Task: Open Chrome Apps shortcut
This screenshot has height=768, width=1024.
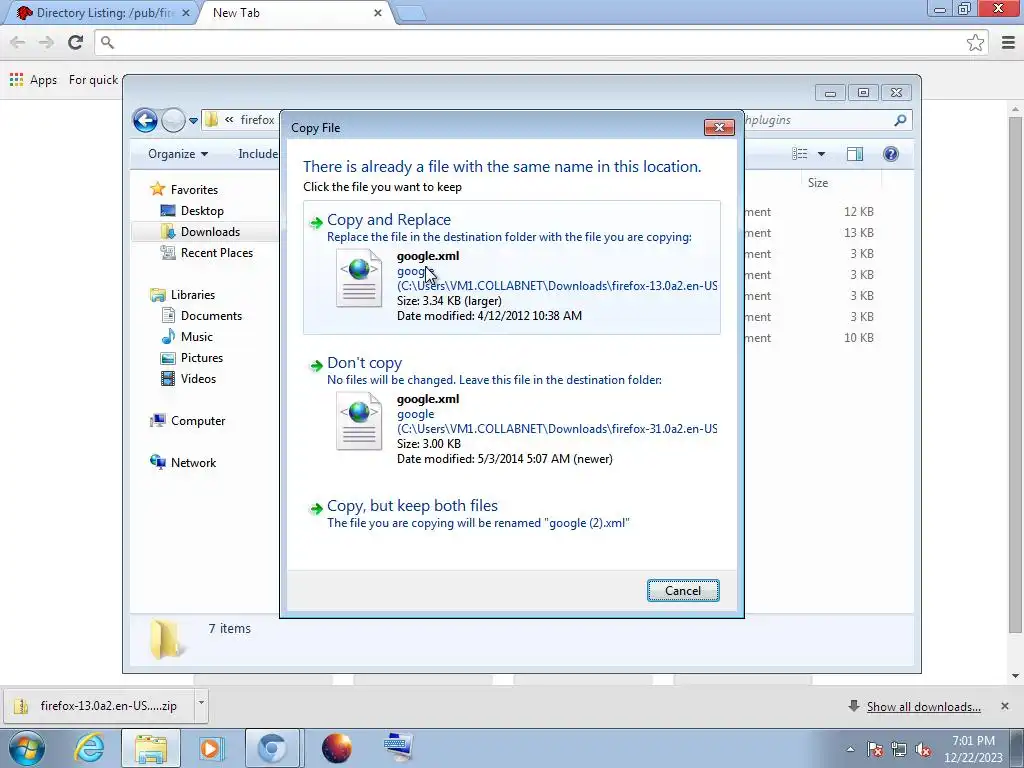Action: [33, 80]
